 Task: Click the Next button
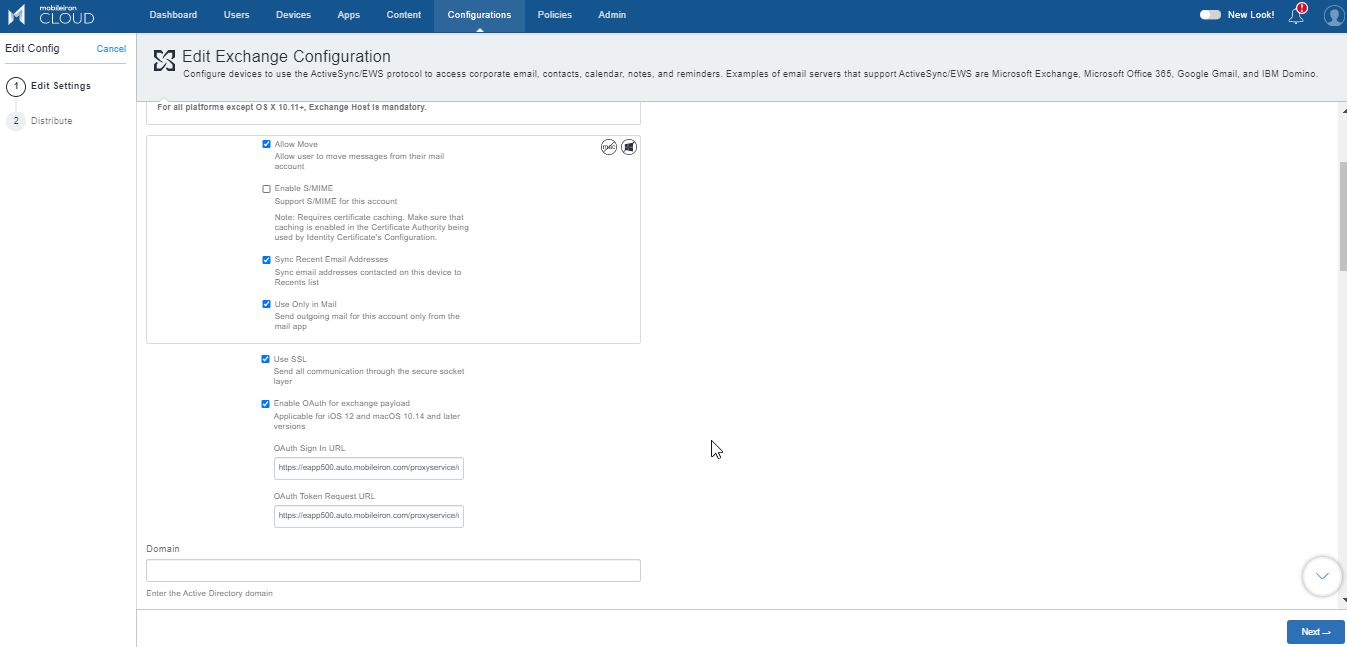pyautogui.click(x=1315, y=632)
